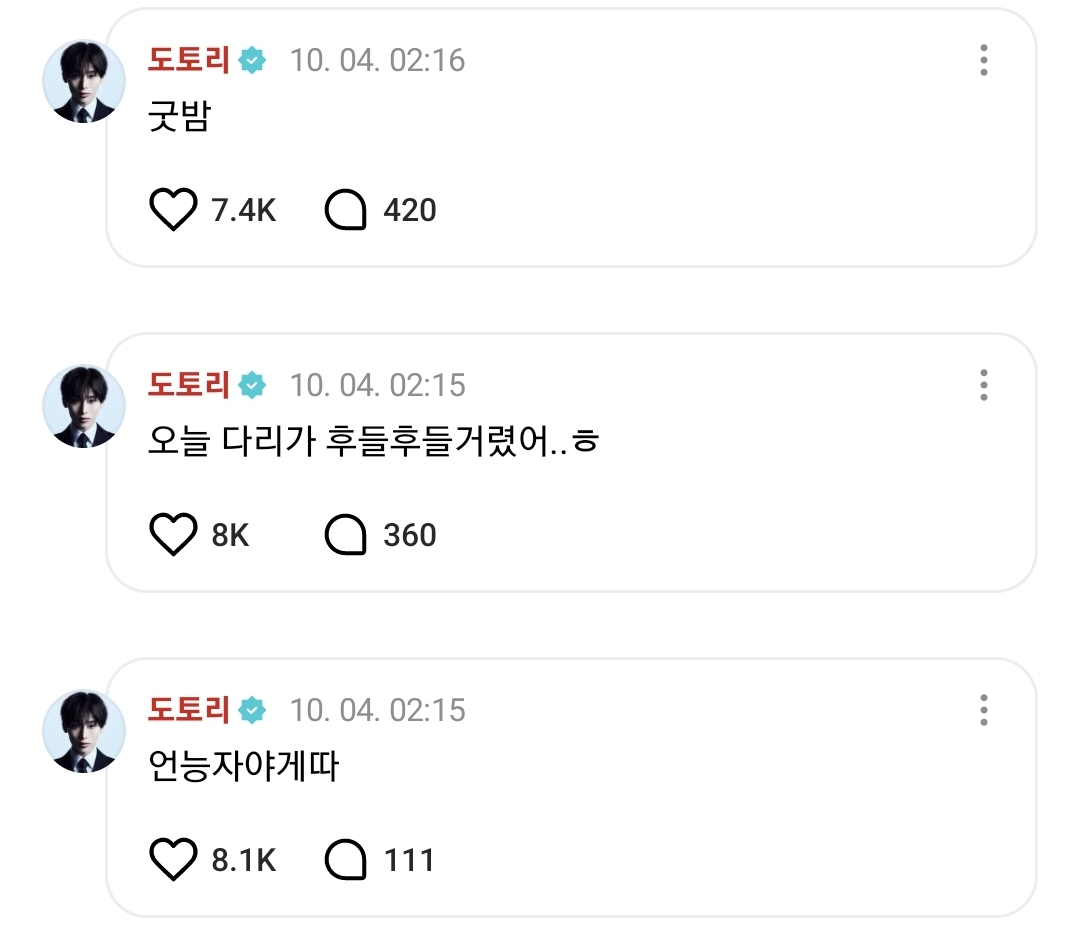Open comments on the 굿밤 post
The image size is (1080, 928).
(x=347, y=210)
